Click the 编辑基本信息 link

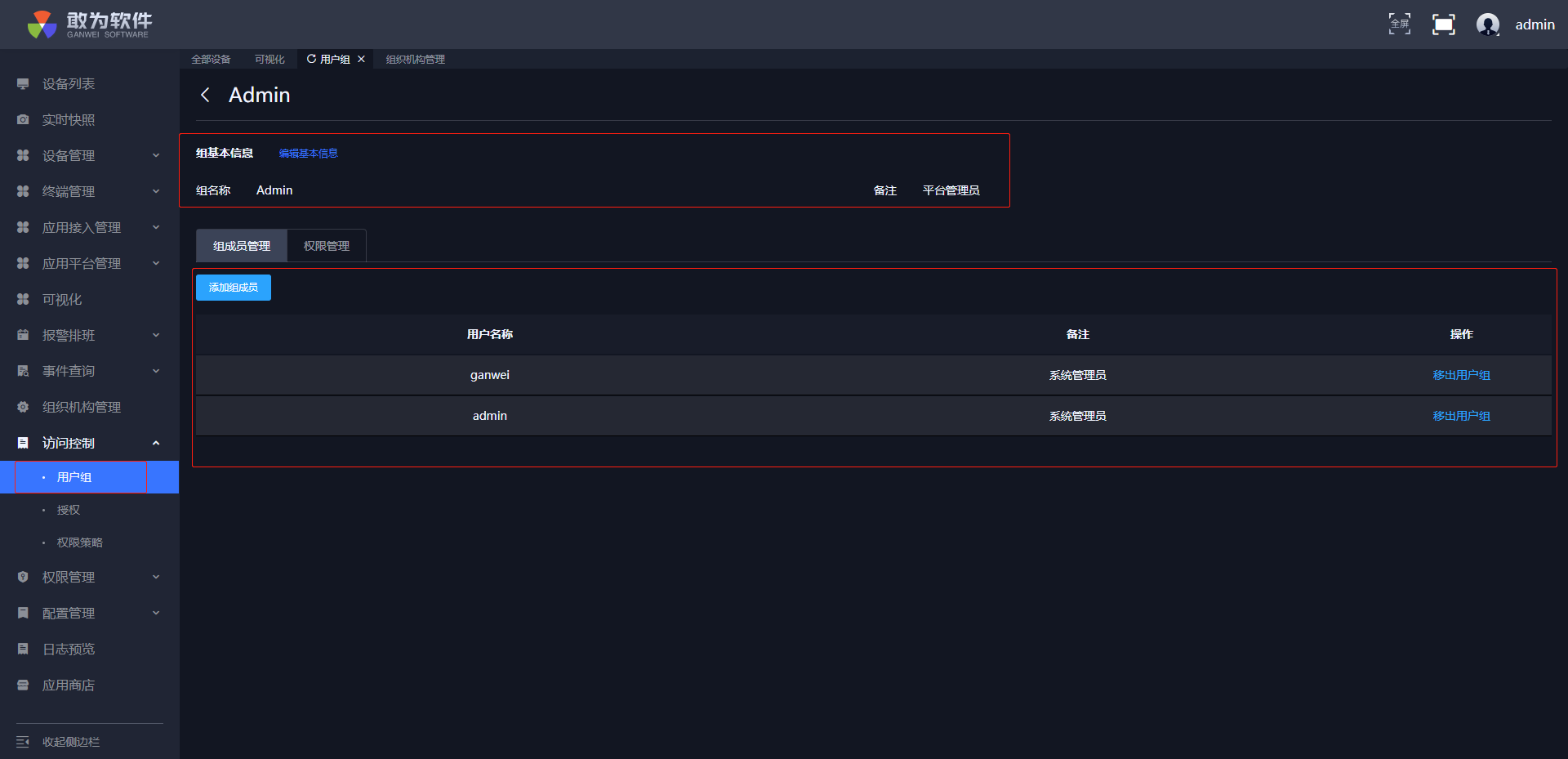point(308,154)
